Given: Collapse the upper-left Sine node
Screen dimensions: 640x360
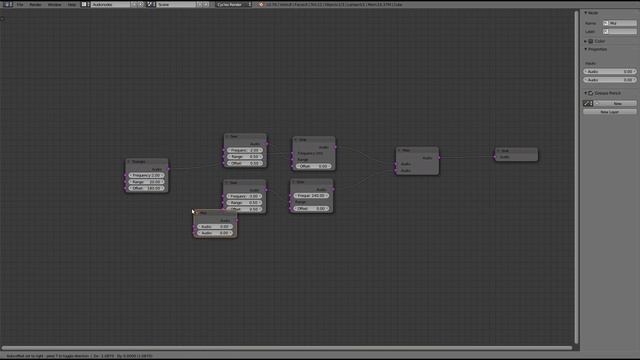Looking at the screenshot, I should tap(227, 136).
